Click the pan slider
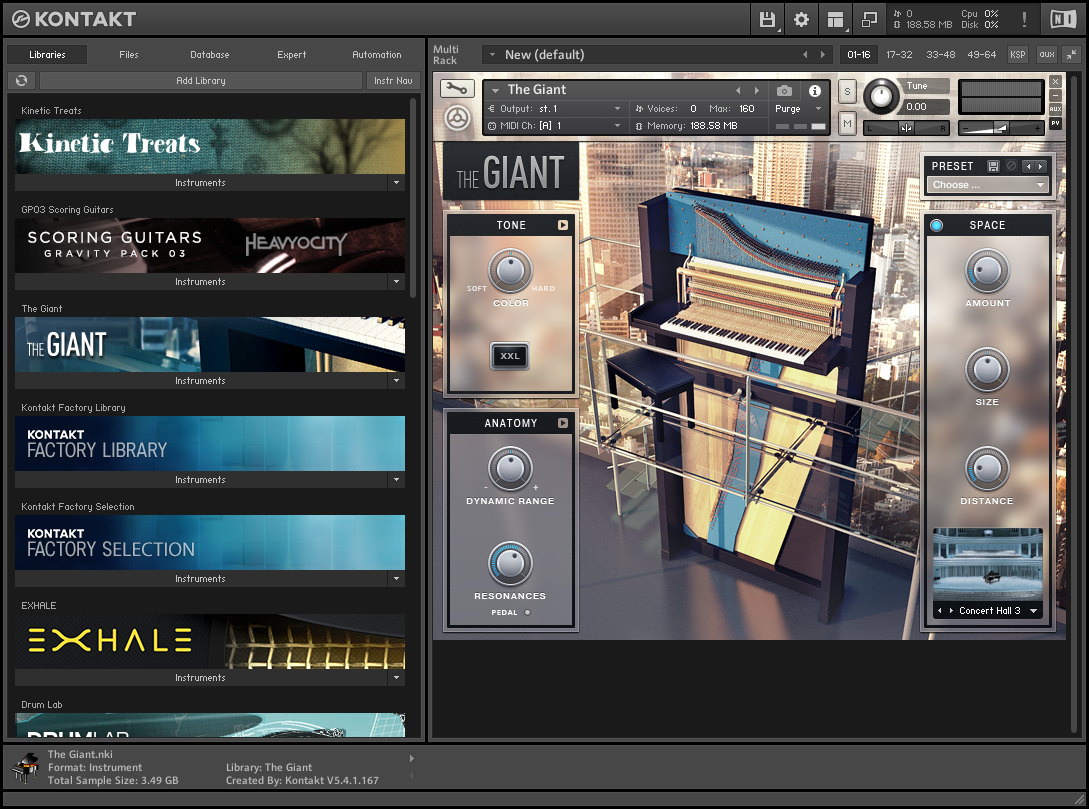 coord(906,128)
